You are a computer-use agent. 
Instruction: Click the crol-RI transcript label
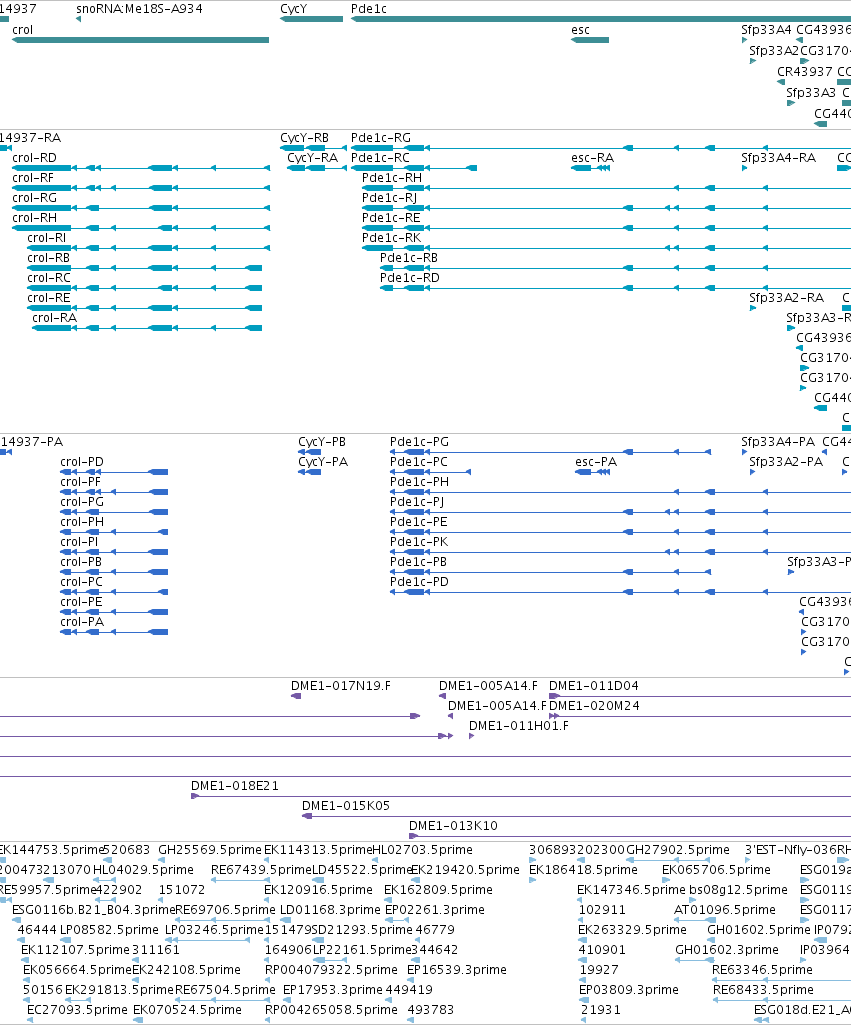(47, 238)
